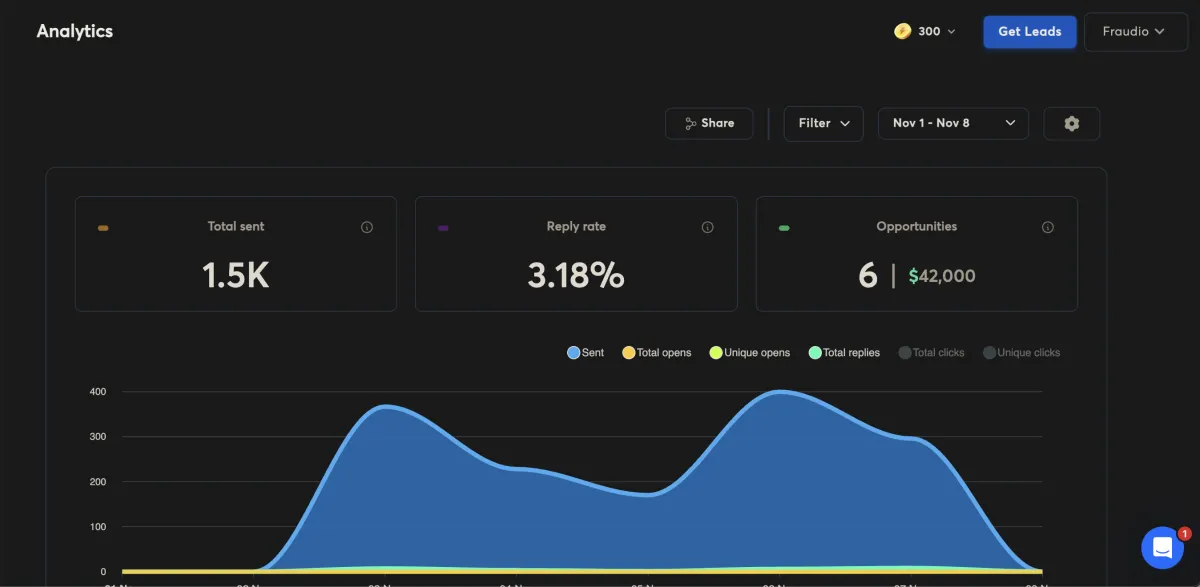Toggle Total opens series in legend
1200x587 pixels.
click(x=657, y=352)
